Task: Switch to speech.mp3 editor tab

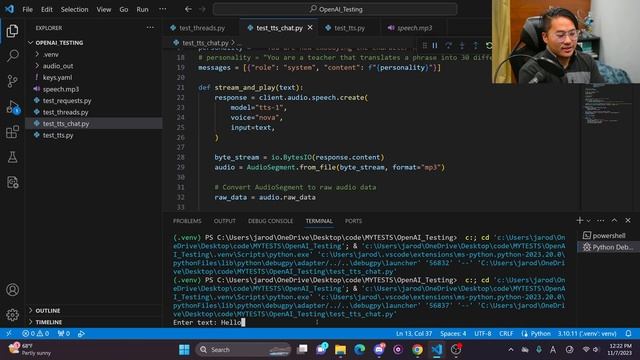Action: [x=413, y=28]
